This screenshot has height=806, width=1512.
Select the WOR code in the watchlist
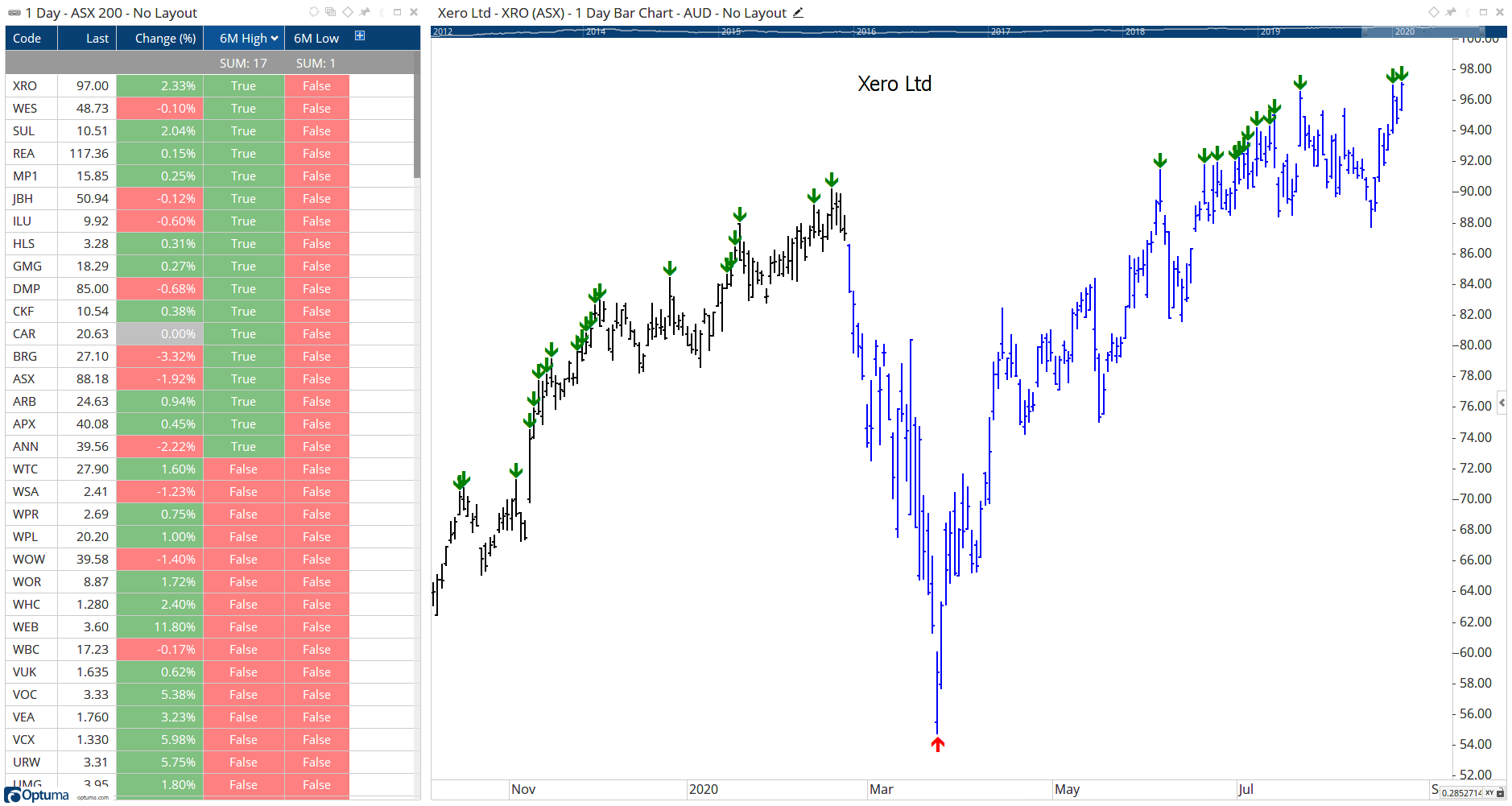(x=27, y=581)
